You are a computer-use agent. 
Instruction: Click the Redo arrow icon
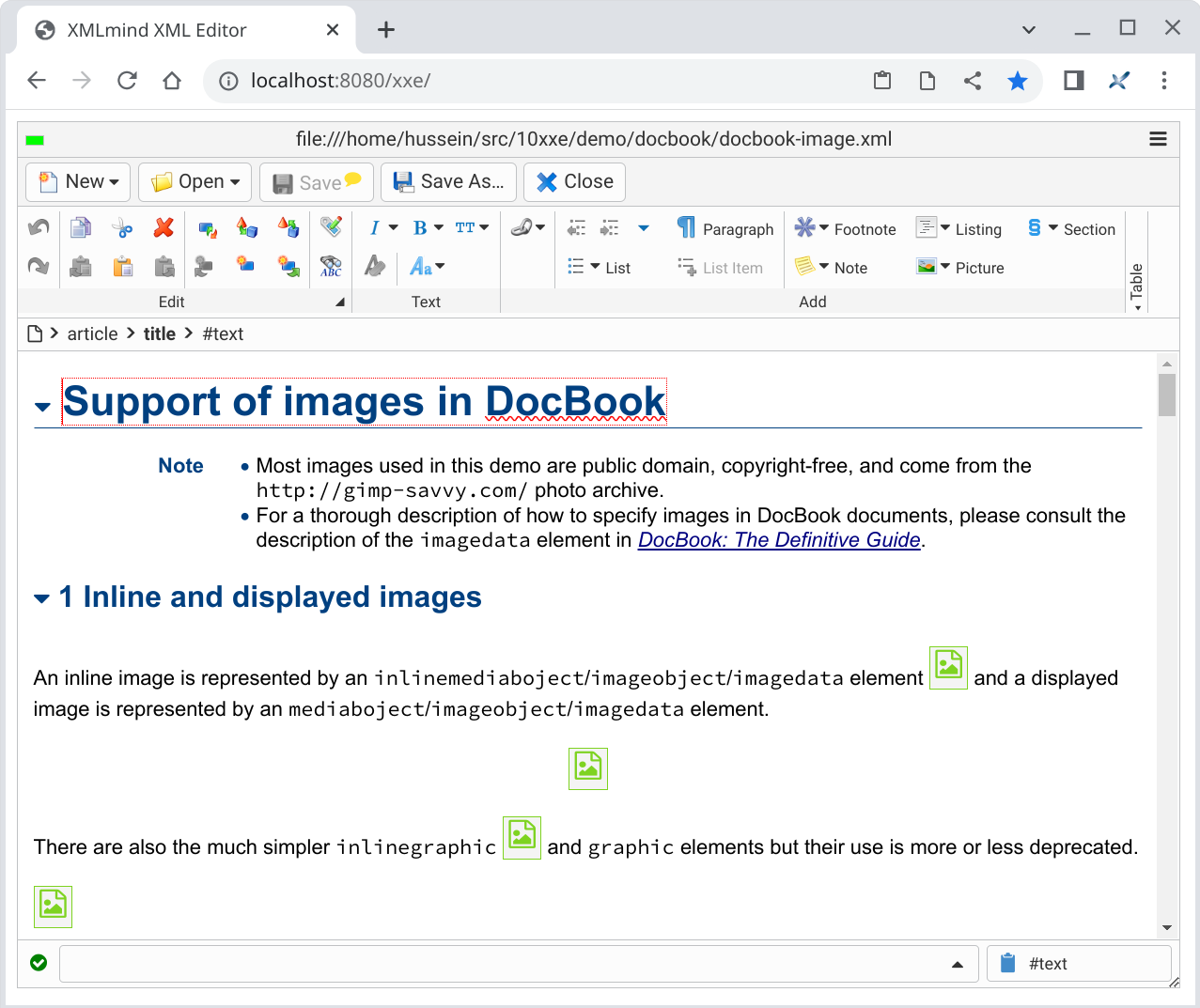point(39,267)
